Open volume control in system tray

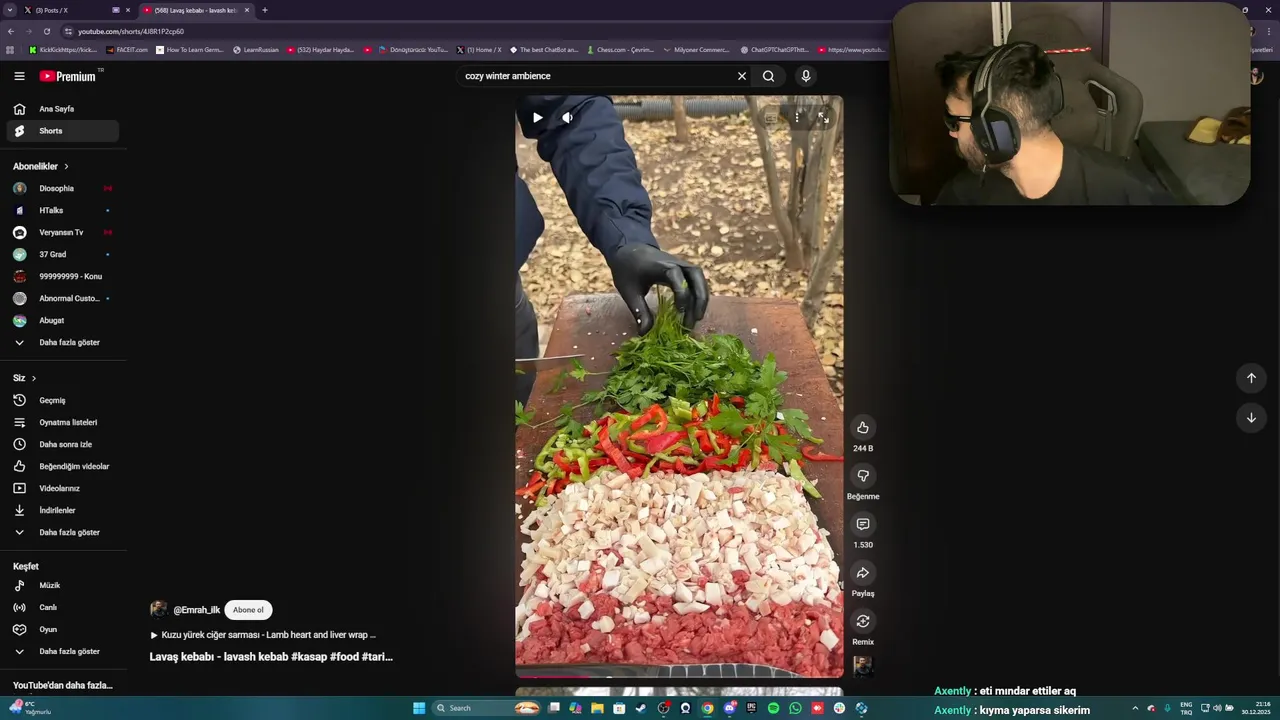(x=1217, y=708)
